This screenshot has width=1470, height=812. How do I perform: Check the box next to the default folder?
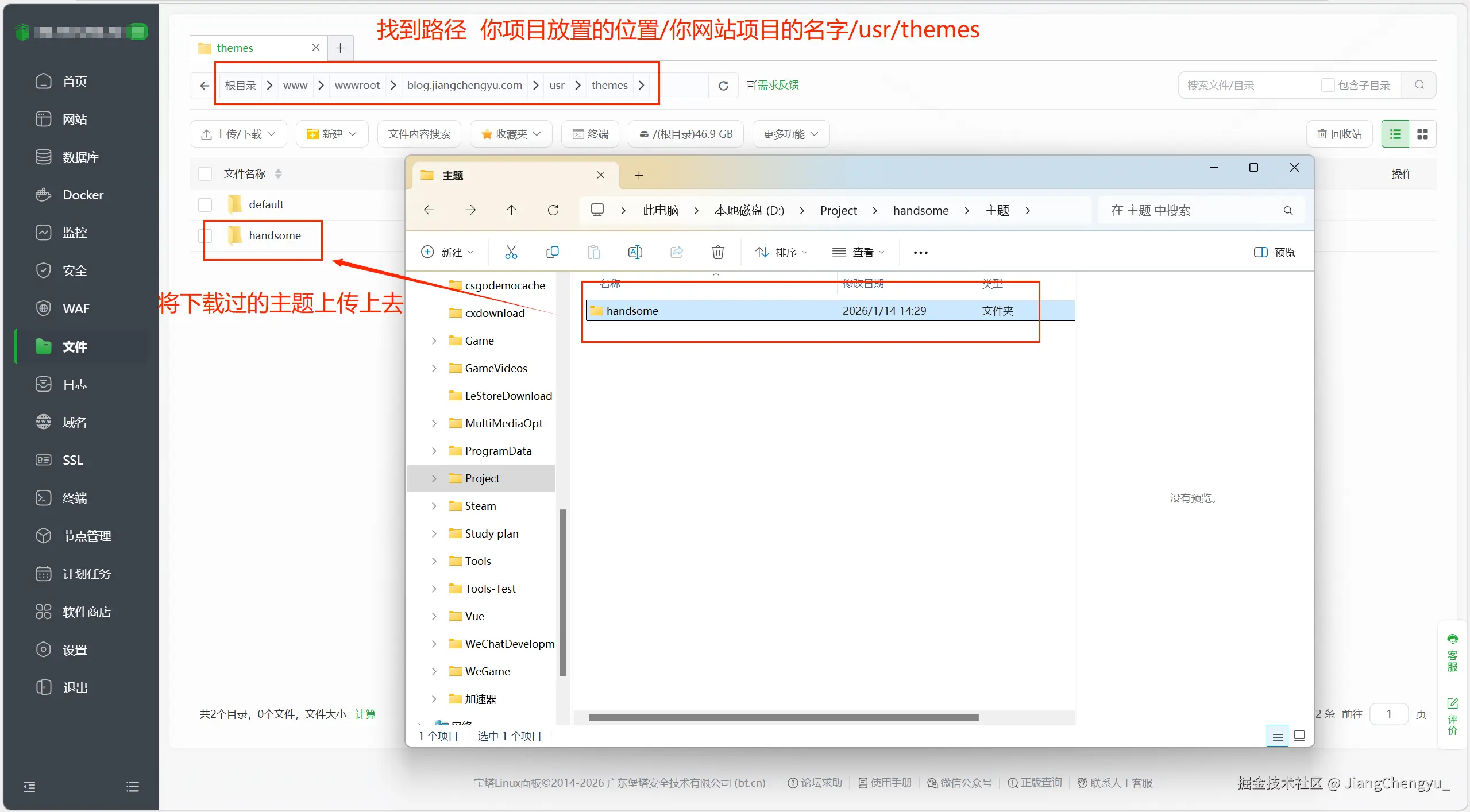coord(205,204)
